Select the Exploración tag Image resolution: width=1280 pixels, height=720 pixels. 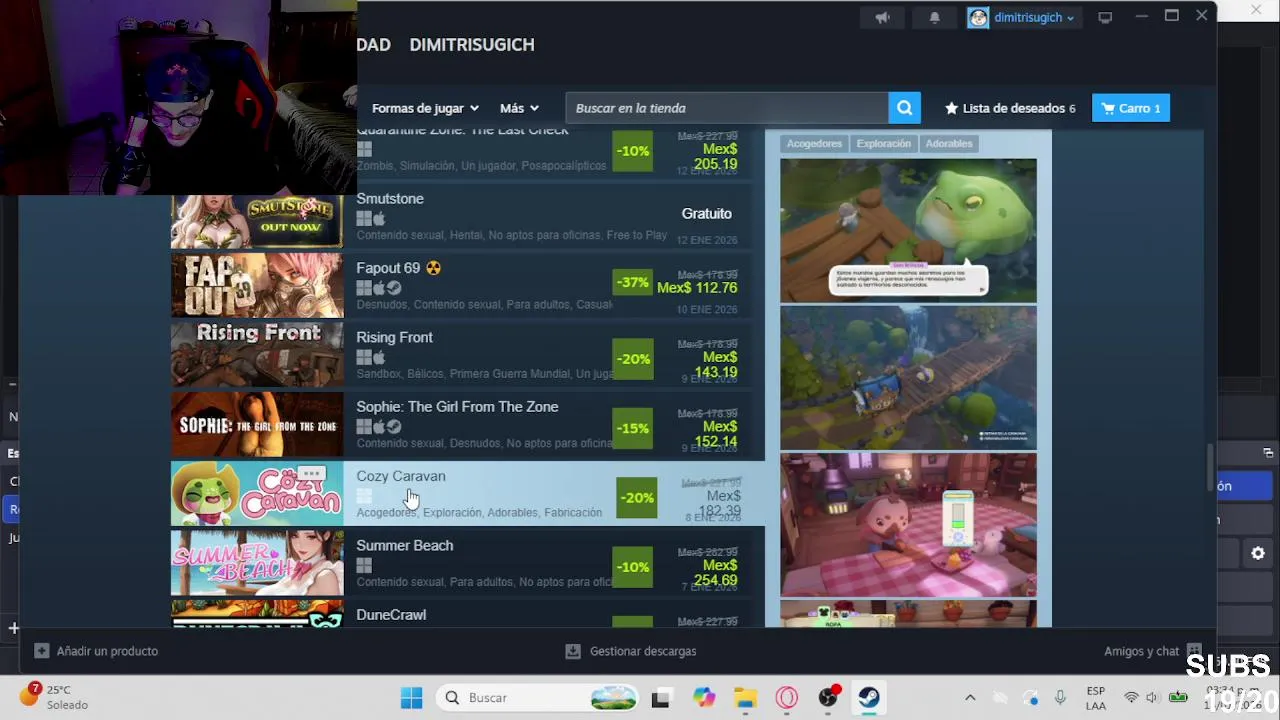click(x=884, y=144)
